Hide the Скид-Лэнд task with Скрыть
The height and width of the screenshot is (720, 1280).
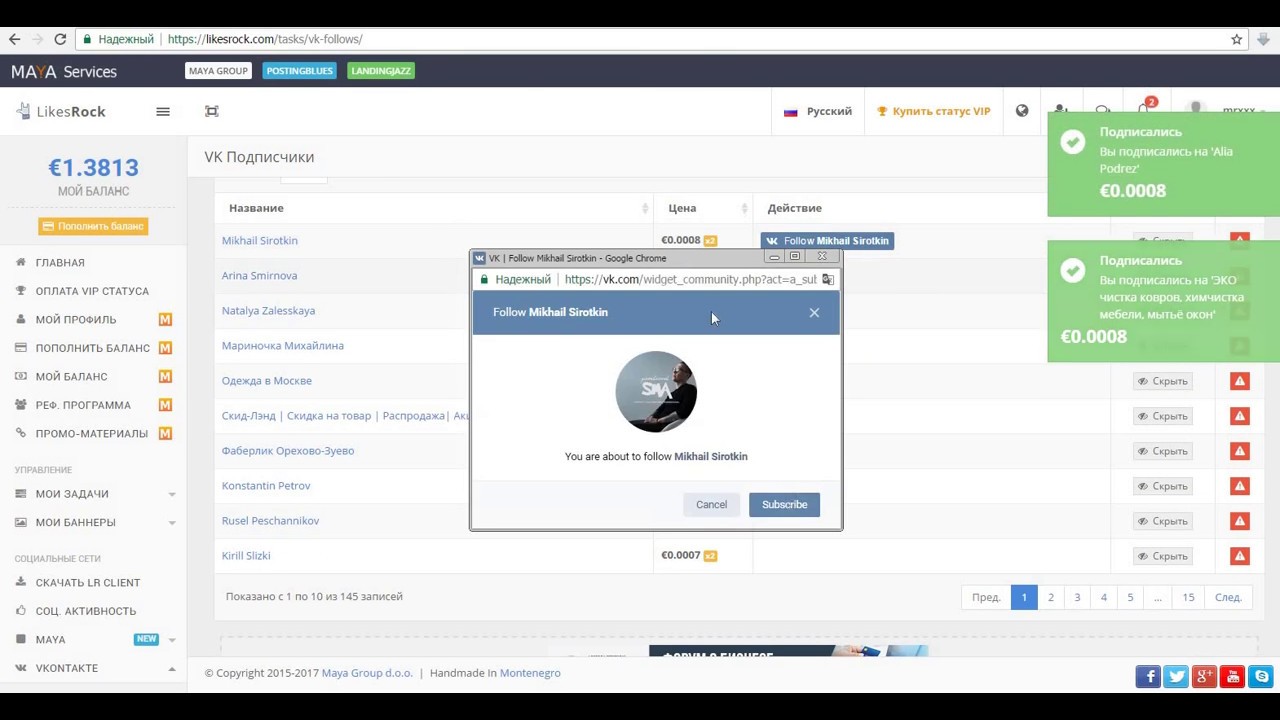tap(1162, 416)
